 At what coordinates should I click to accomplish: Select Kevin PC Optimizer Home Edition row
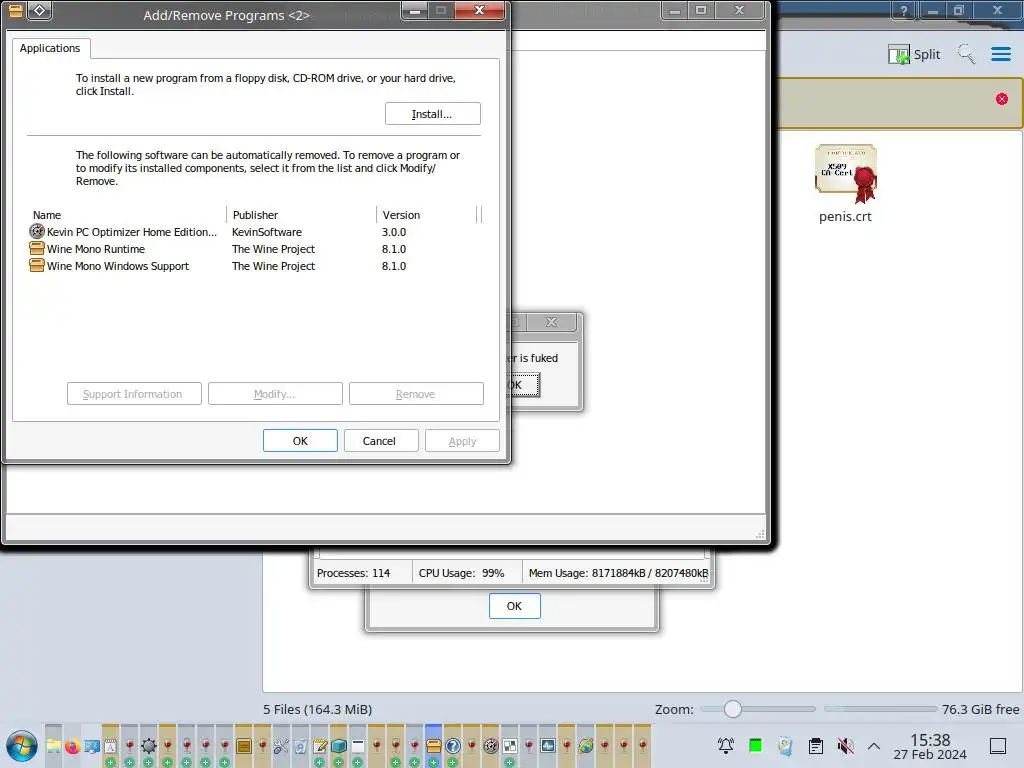255,232
